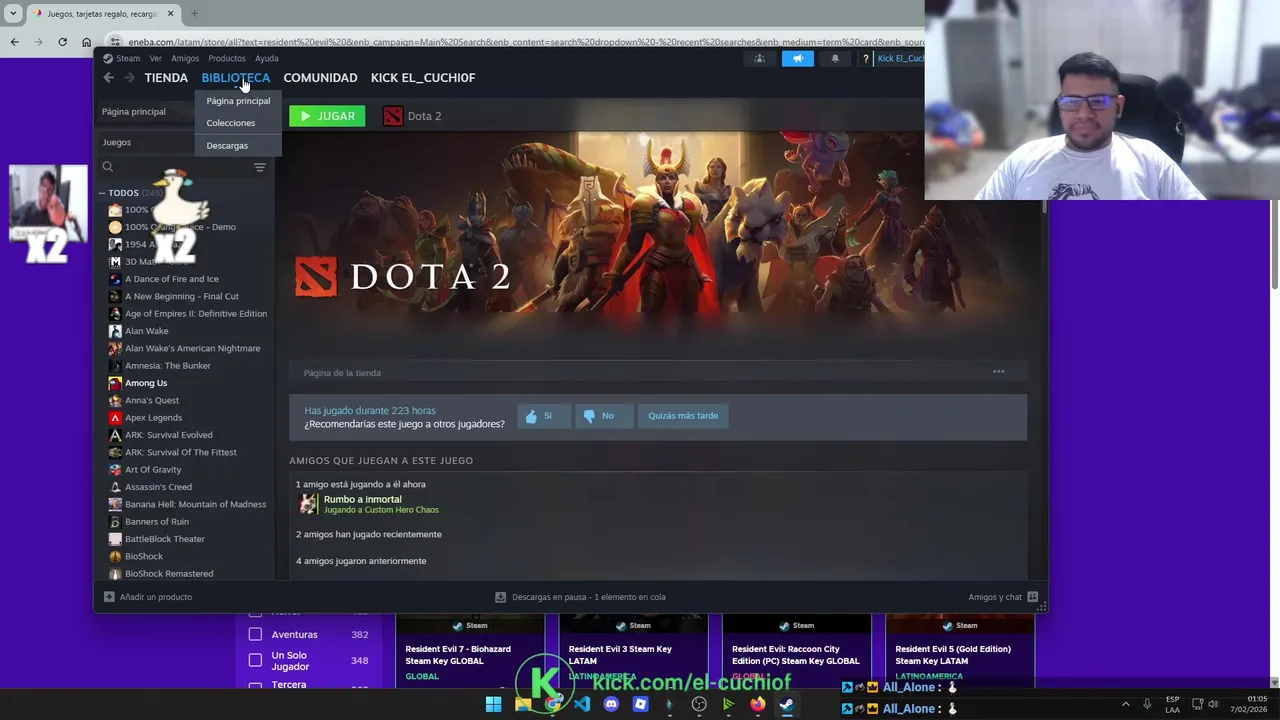The height and width of the screenshot is (720, 1280).
Task: Click the browser back arrow
Action: 14,42
